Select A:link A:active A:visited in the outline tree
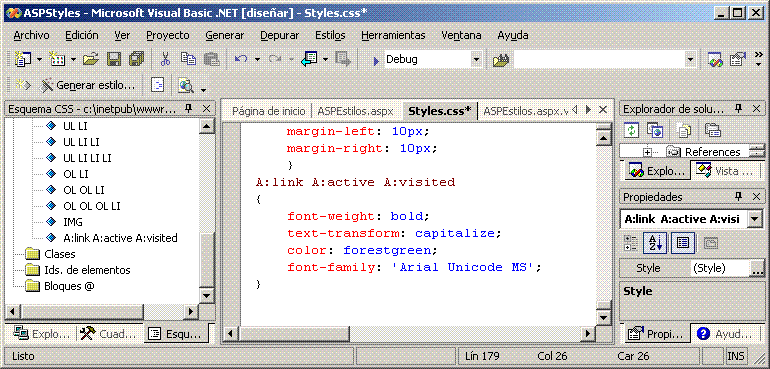770x369 pixels. pos(120,238)
